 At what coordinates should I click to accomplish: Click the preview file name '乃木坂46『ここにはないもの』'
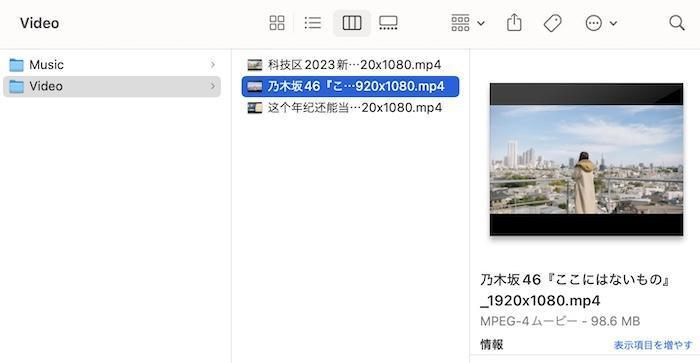[x=575, y=280]
